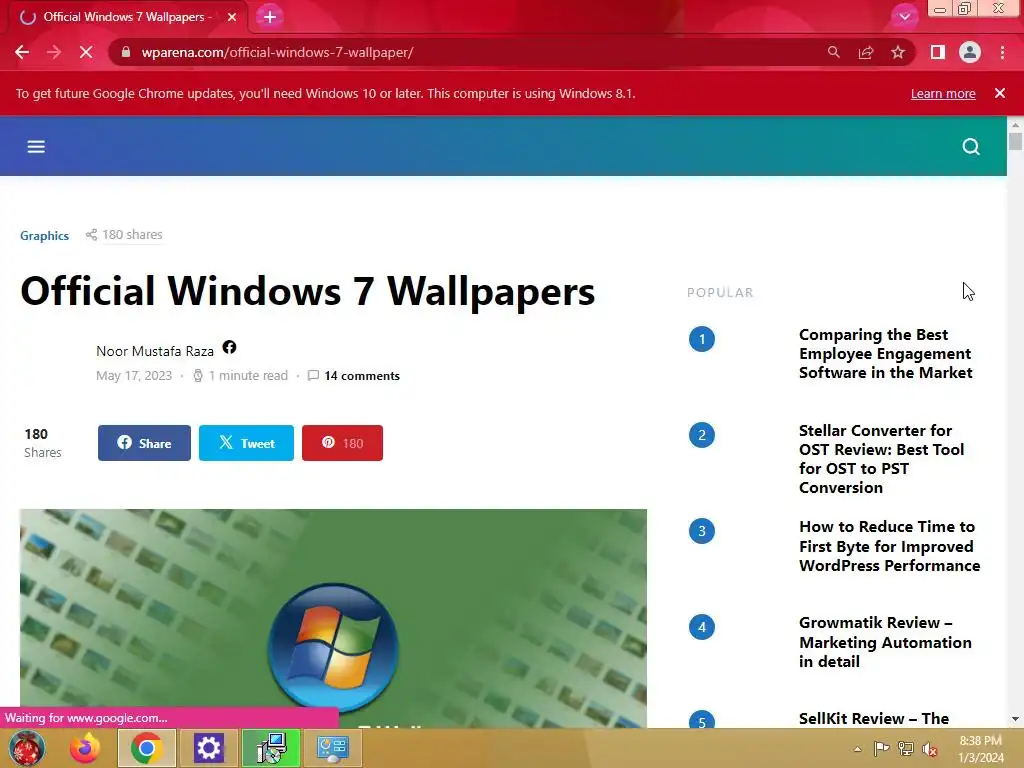The height and width of the screenshot is (768, 1024).
Task: Open the Control Panel taskbar icon
Action: point(332,748)
